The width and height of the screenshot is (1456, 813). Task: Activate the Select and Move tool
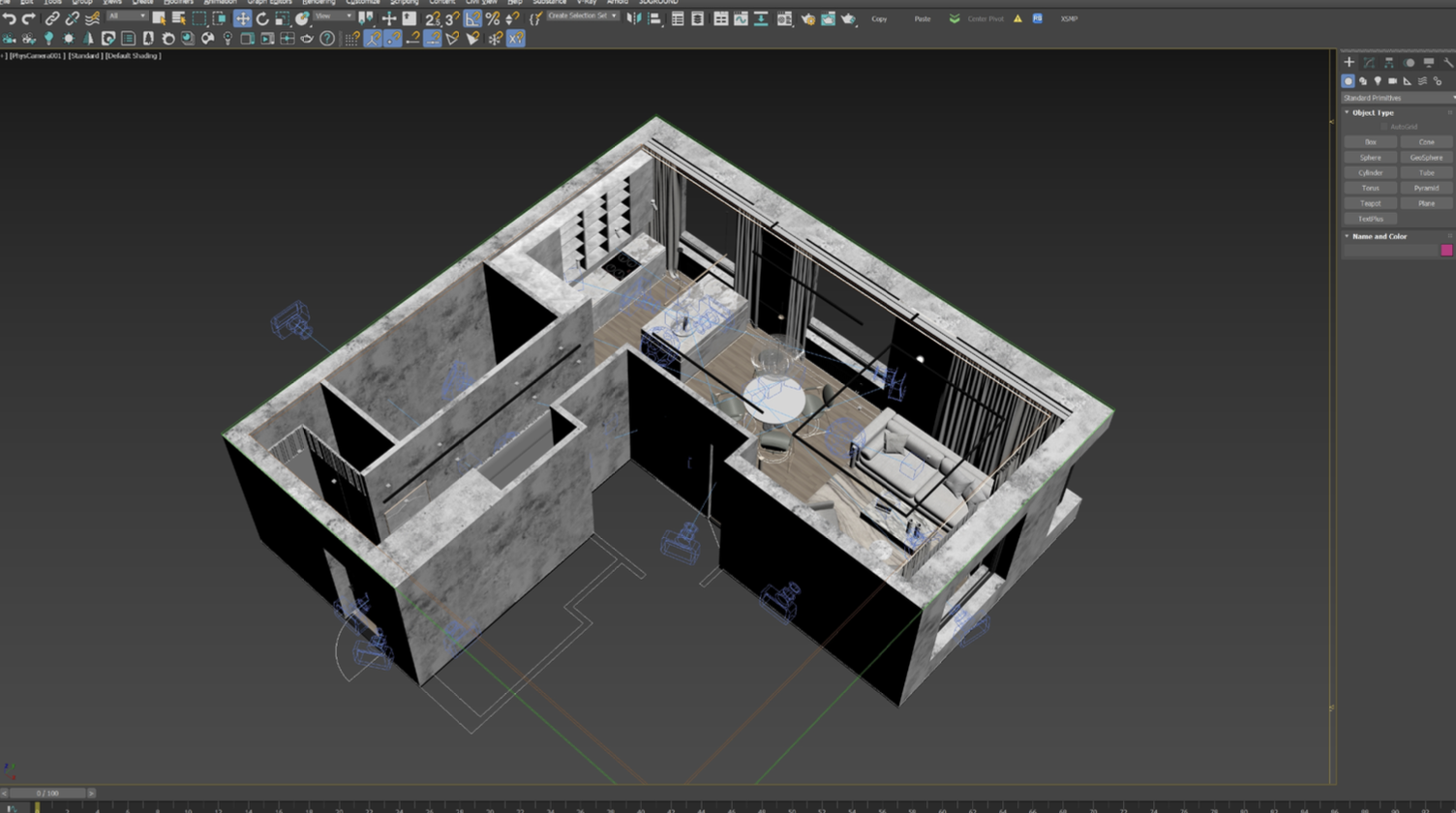[242, 18]
